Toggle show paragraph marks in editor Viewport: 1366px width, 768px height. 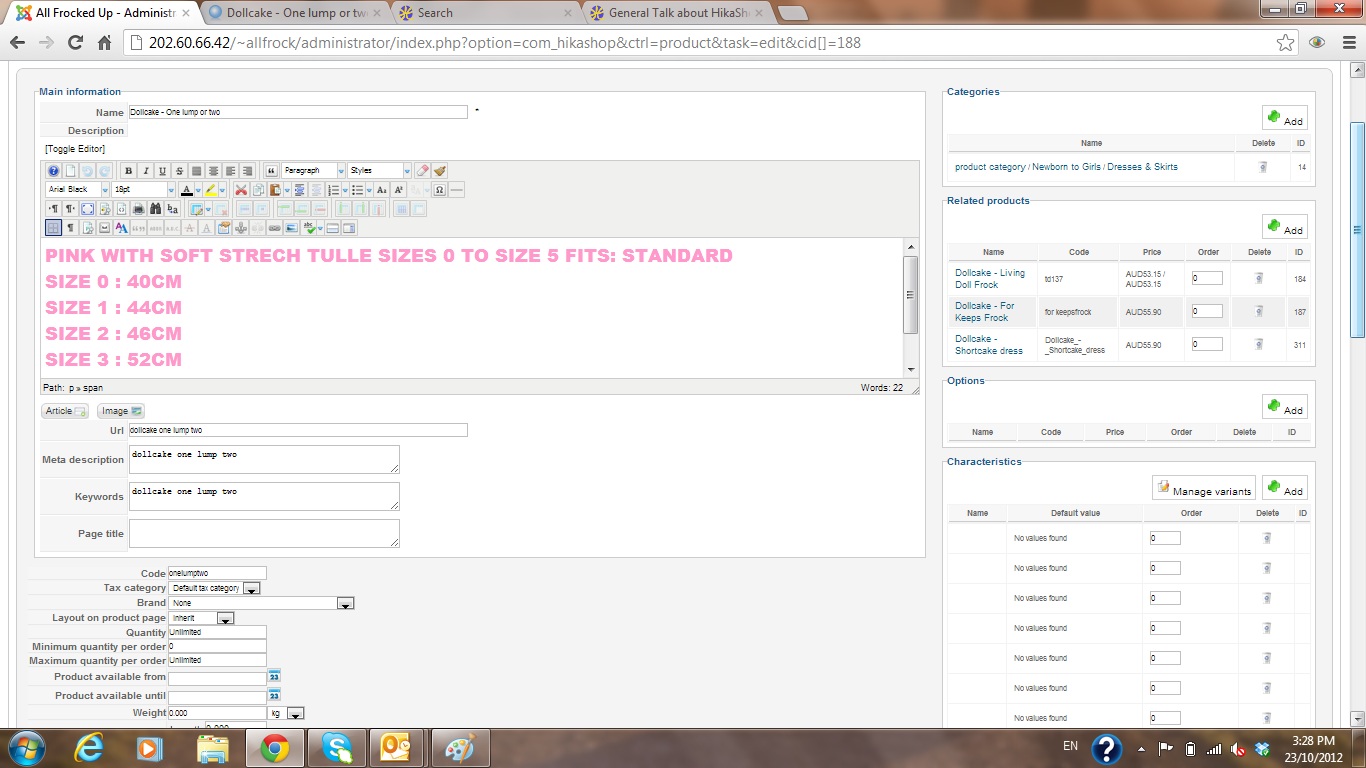[x=71, y=228]
